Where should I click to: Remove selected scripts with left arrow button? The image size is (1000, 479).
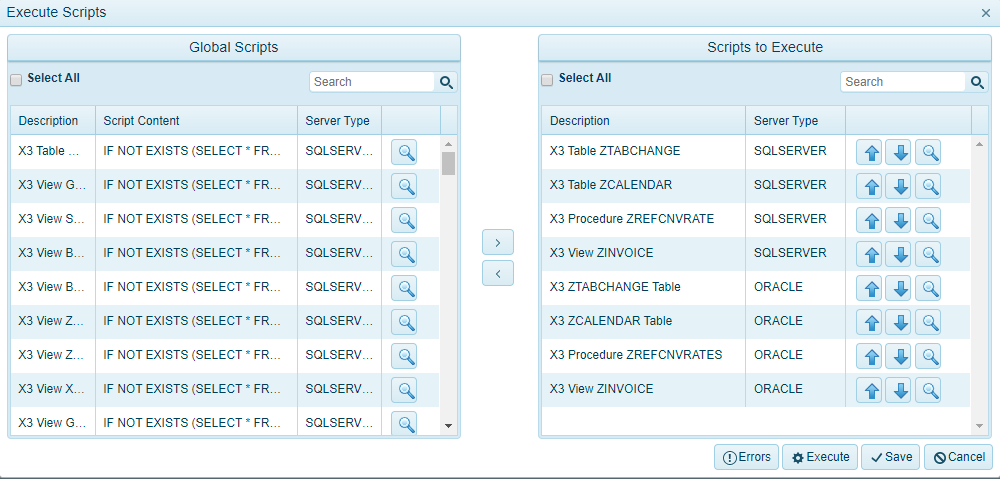pos(498,272)
